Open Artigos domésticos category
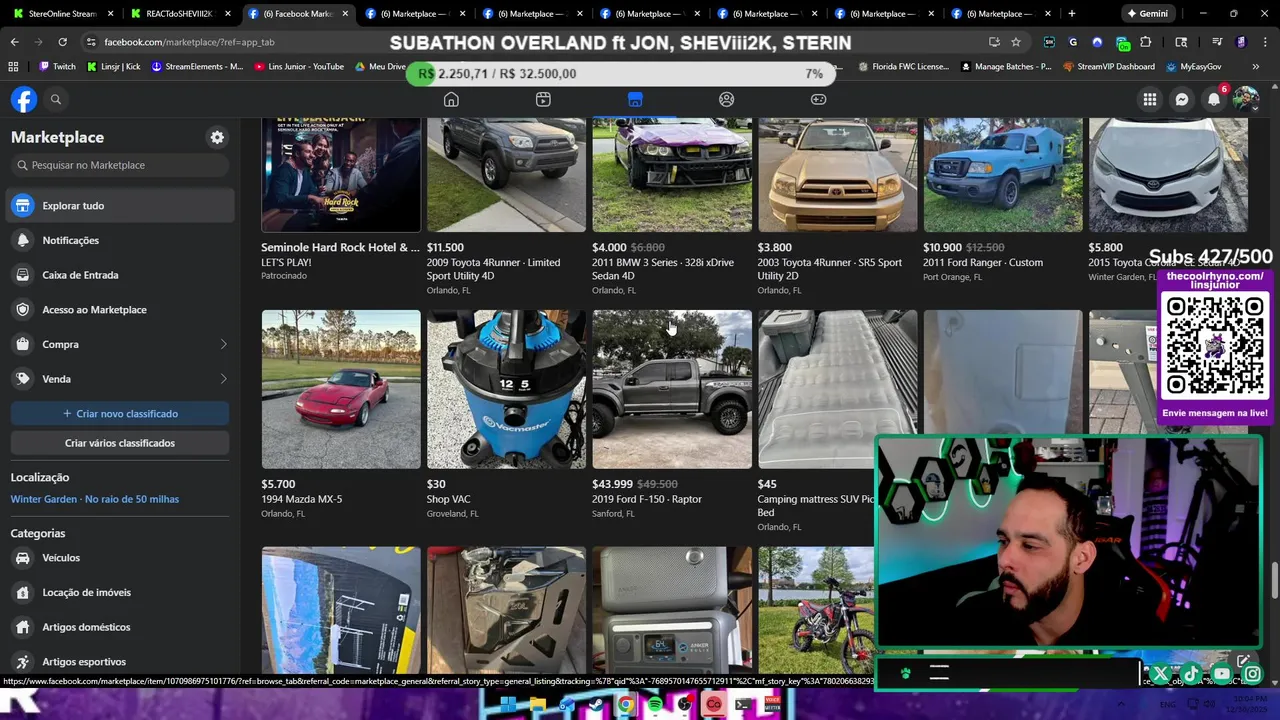1280x720 pixels. [120, 627]
